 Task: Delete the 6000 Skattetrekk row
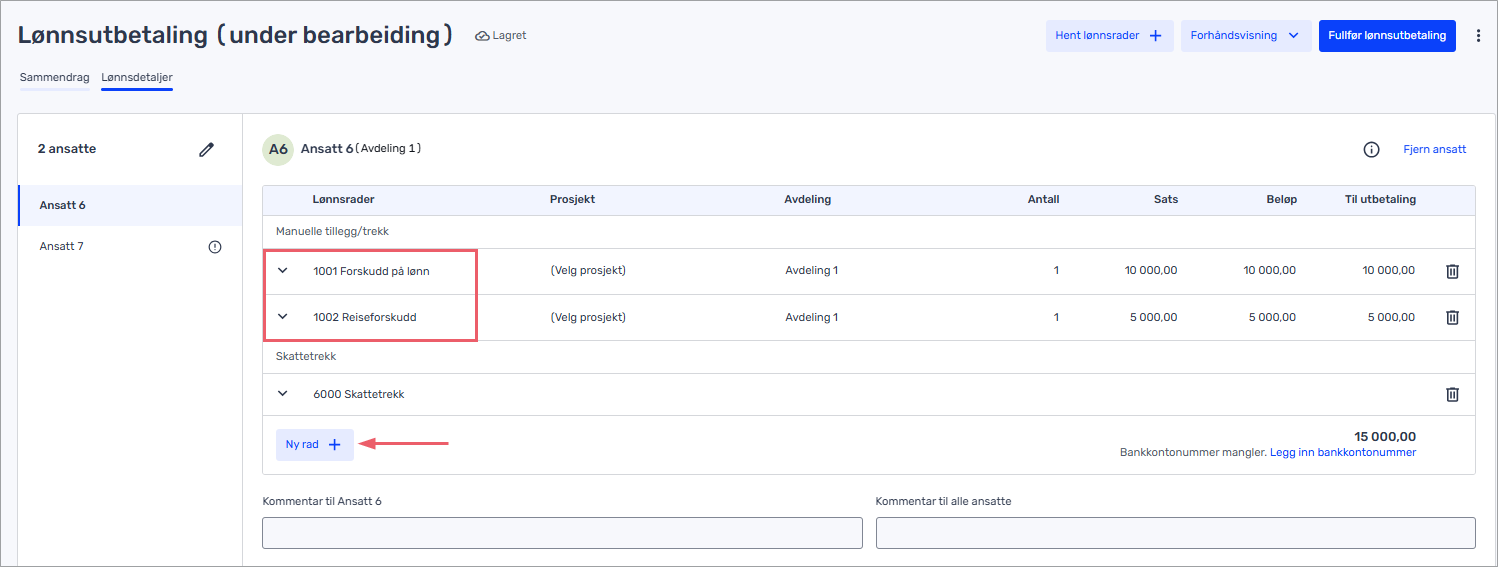point(1452,394)
